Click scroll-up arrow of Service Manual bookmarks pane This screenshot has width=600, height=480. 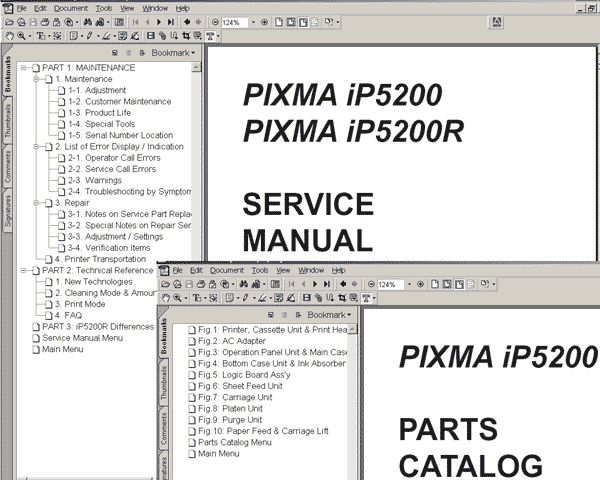196,68
